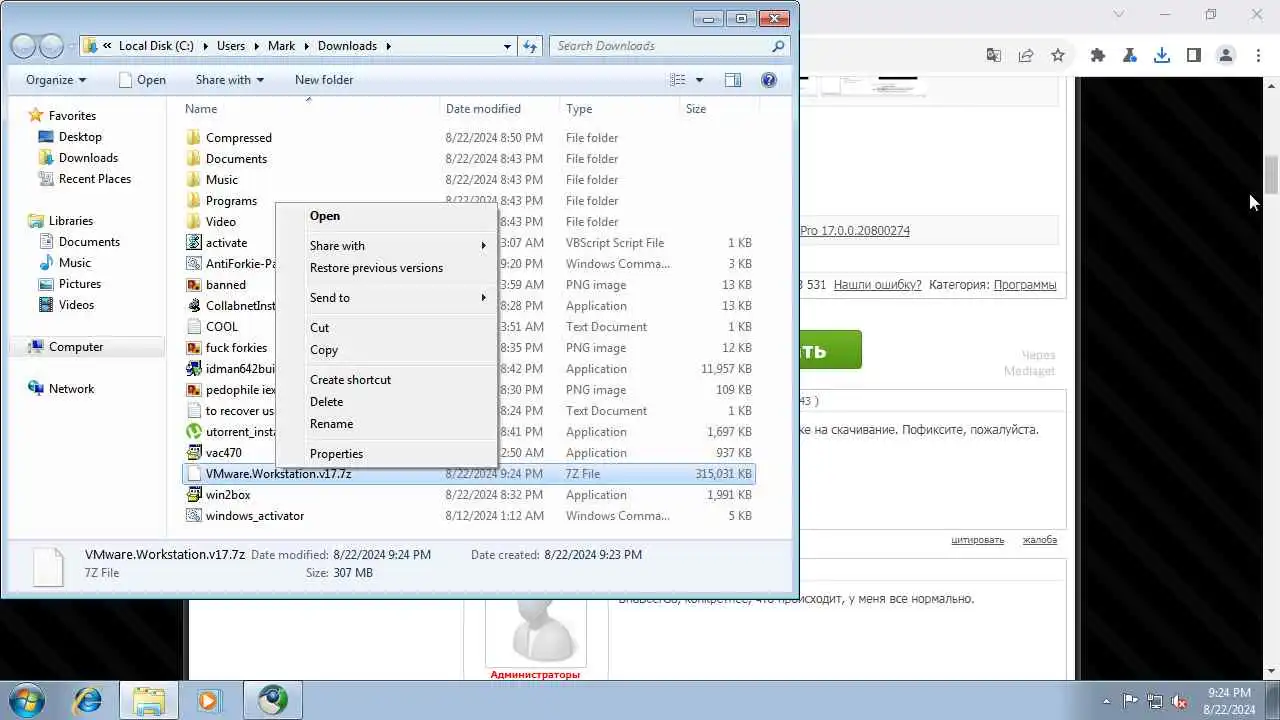Click Users in address breadcrumb
This screenshot has height=720, width=1280.
point(231,46)
